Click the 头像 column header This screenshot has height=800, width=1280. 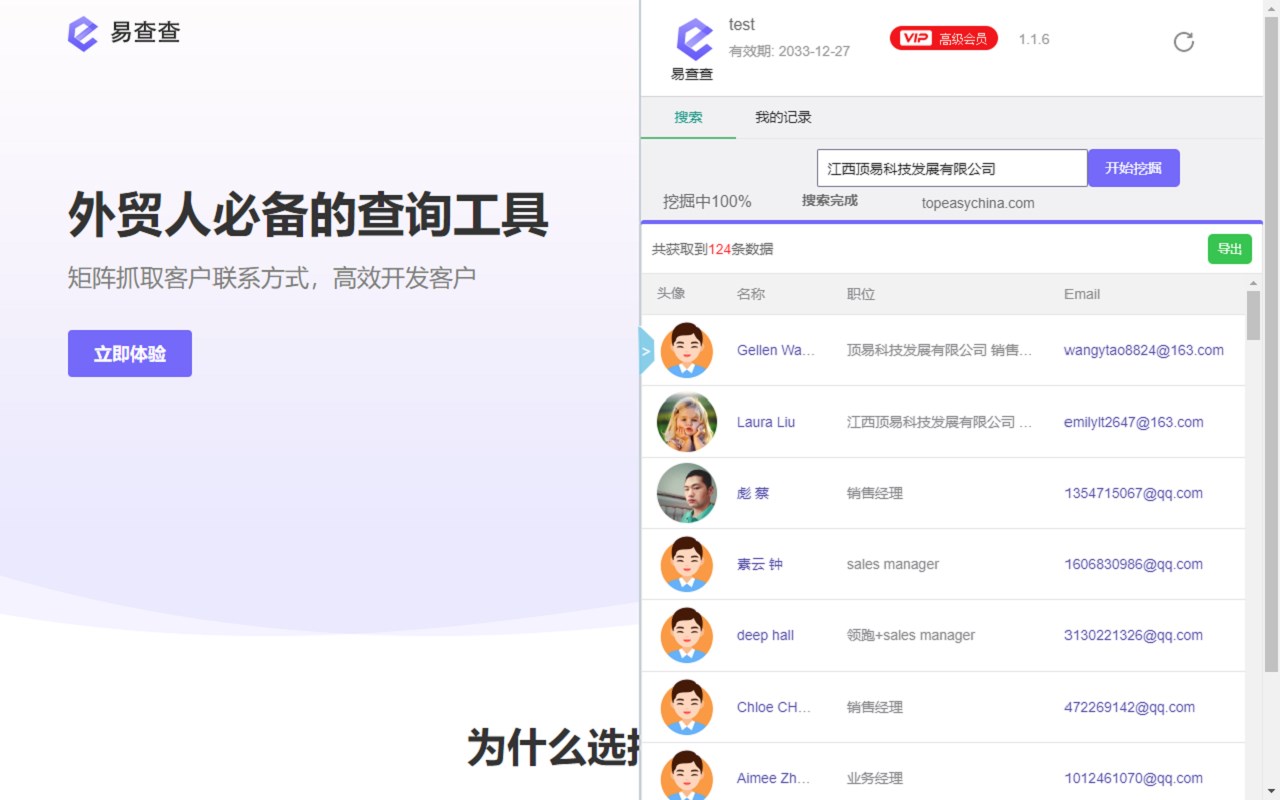click(671, 294)
